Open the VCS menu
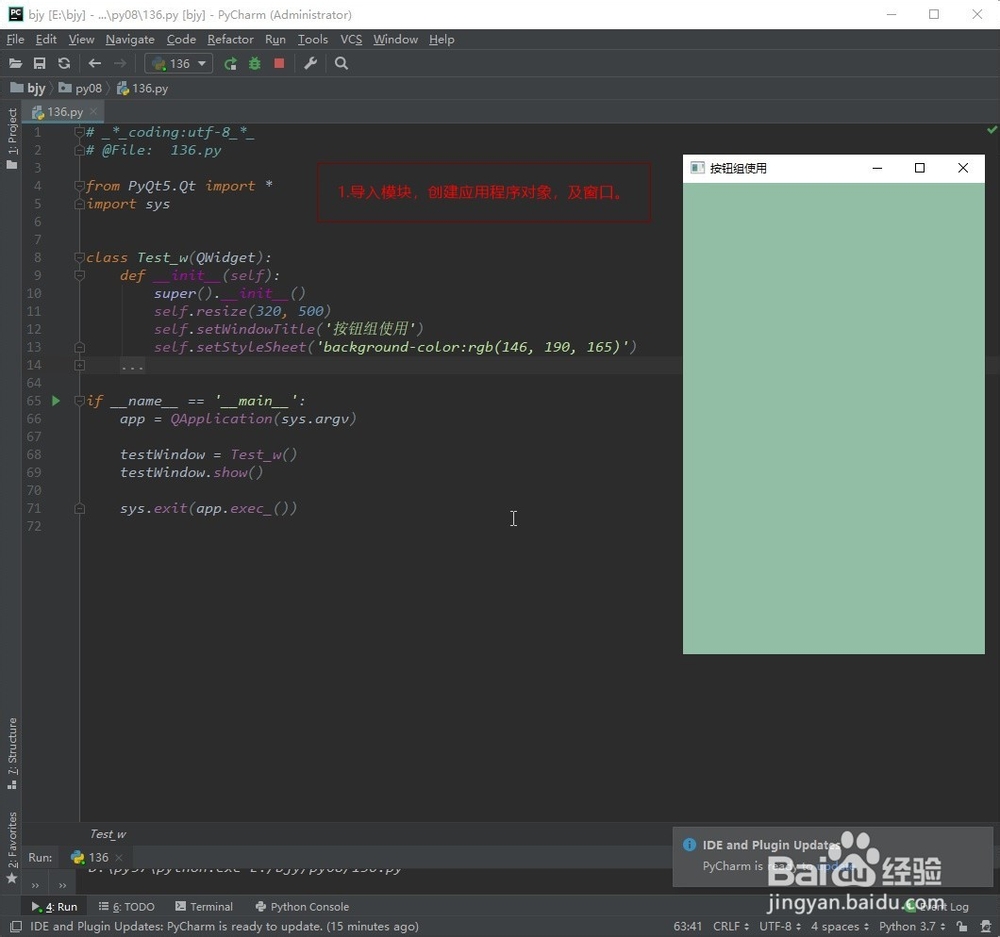 [351, 40]
